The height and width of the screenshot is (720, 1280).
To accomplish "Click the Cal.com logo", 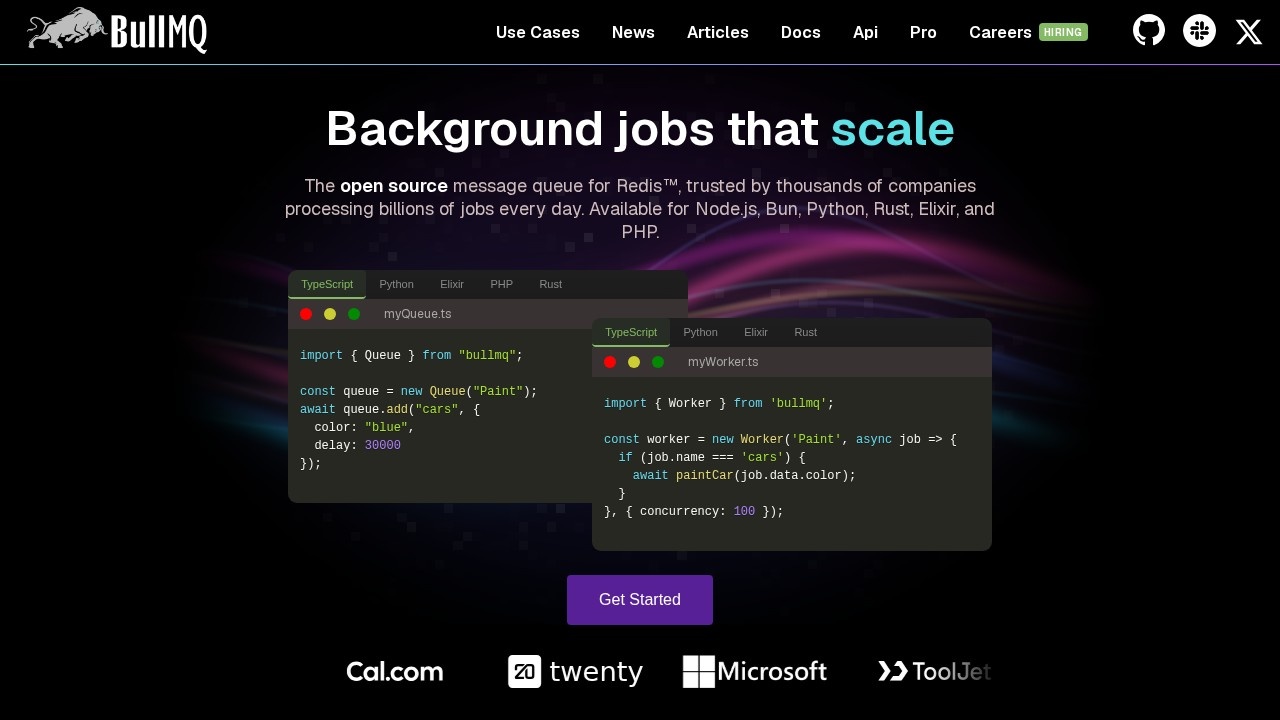I will point(395,672).
